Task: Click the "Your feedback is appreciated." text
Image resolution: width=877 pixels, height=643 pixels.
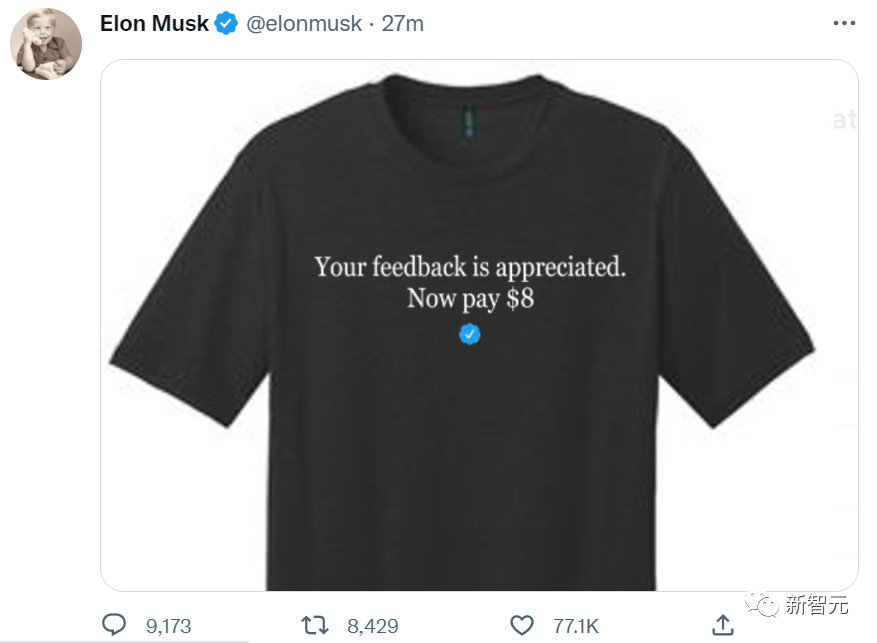Action: coord(470,267)
